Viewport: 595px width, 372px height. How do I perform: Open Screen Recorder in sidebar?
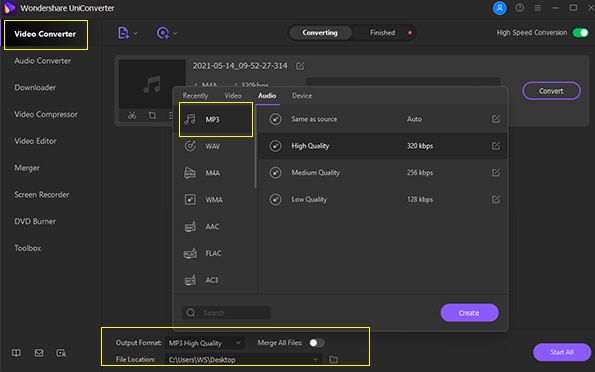(x=42, y=194)
